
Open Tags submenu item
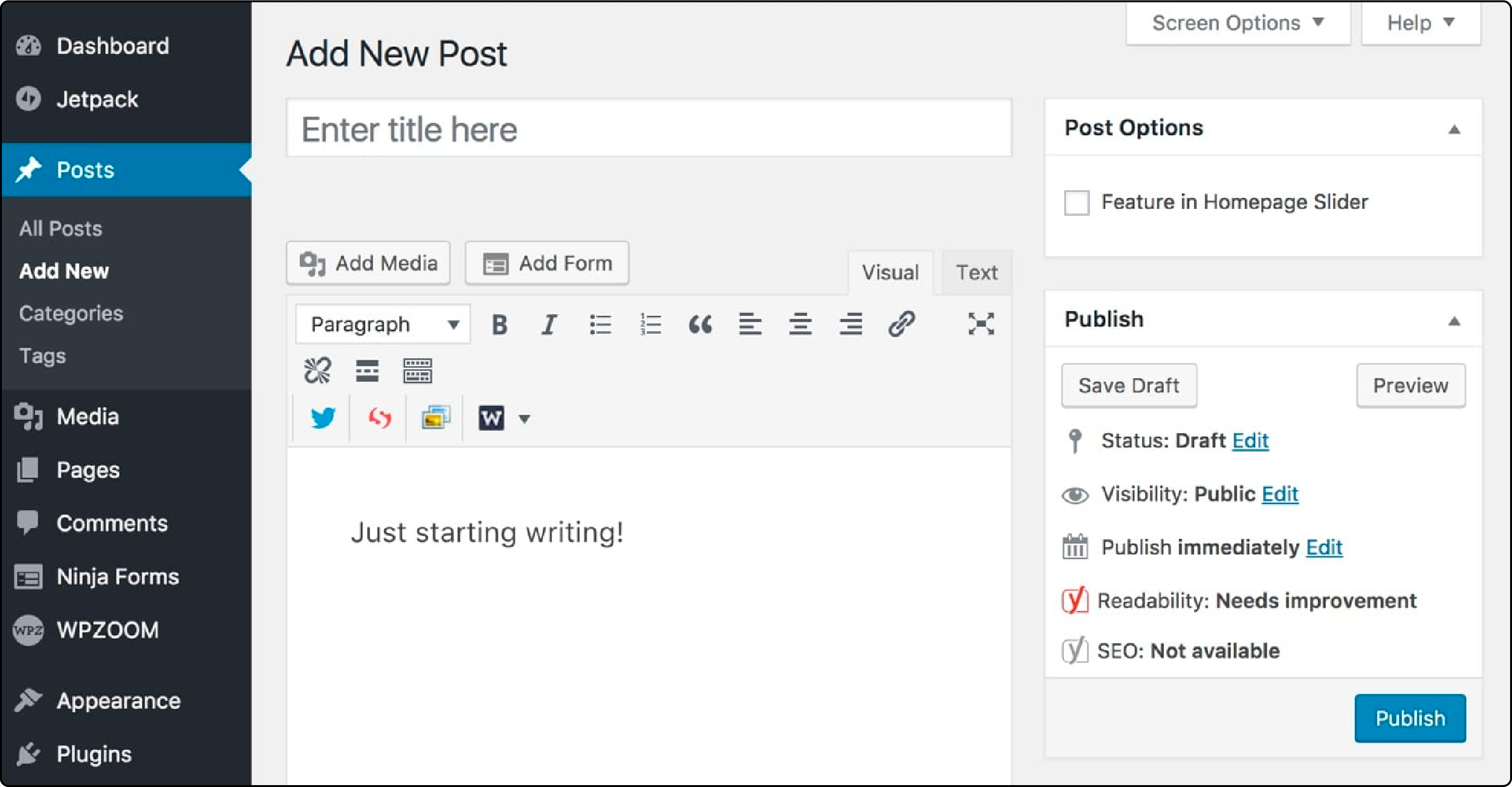(42, 356)
